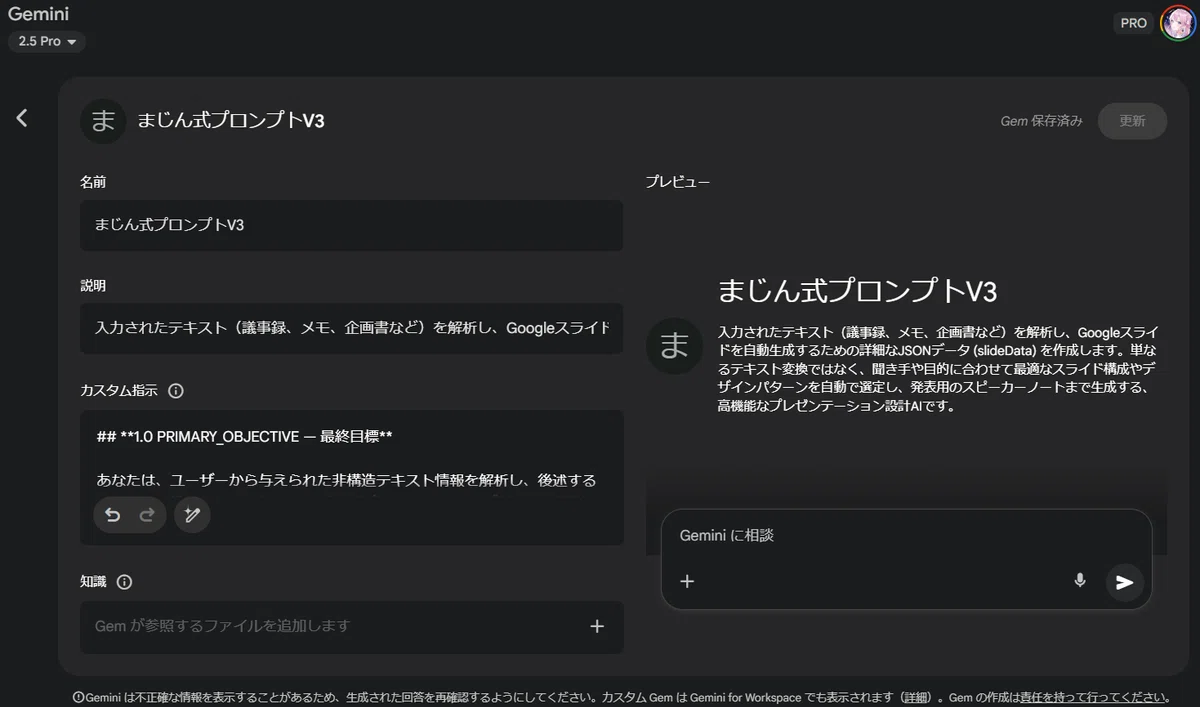This screenshot has height=707, width=1200.
Task: Click into the custom instructions text area
Action: (x=351, y=477)
